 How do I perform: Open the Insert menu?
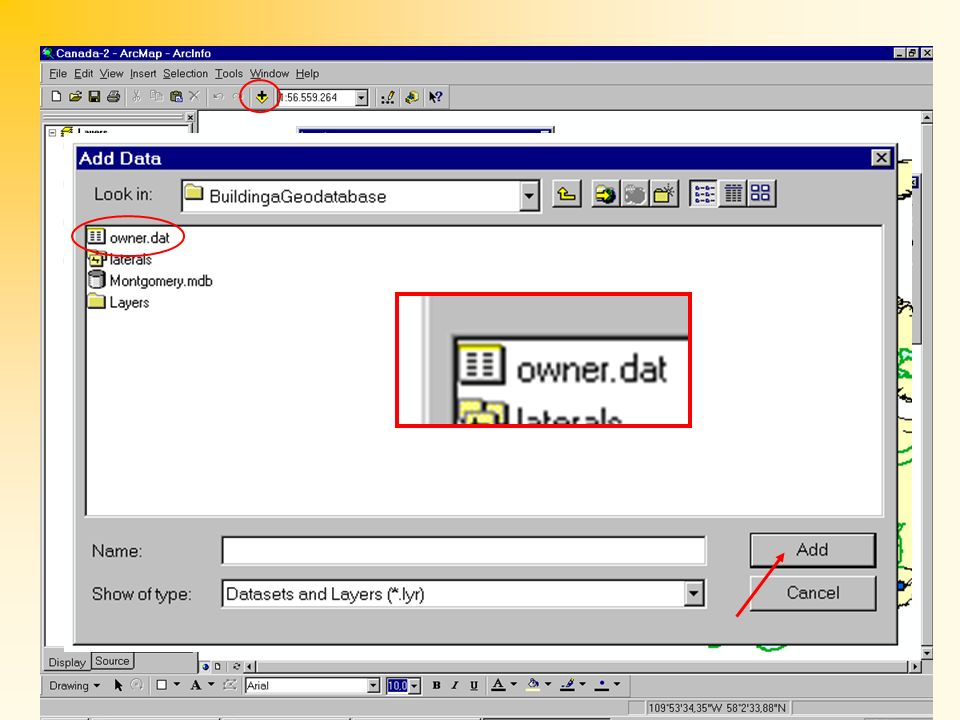143,73
